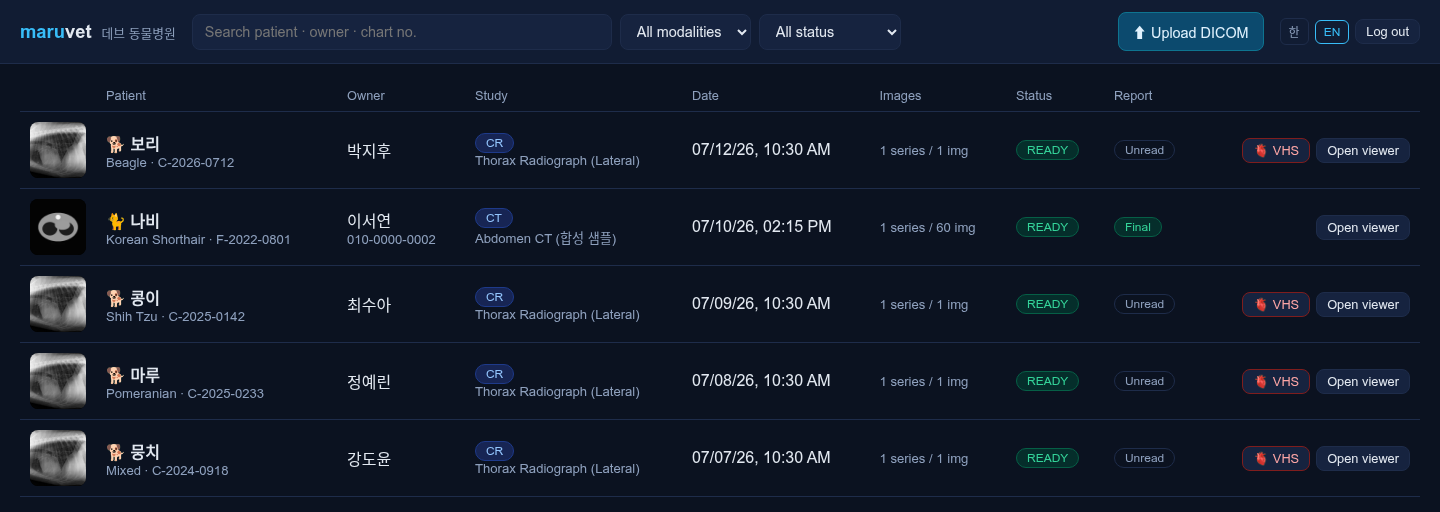Click the Unread report badge for 콩이

point(1144,304)
